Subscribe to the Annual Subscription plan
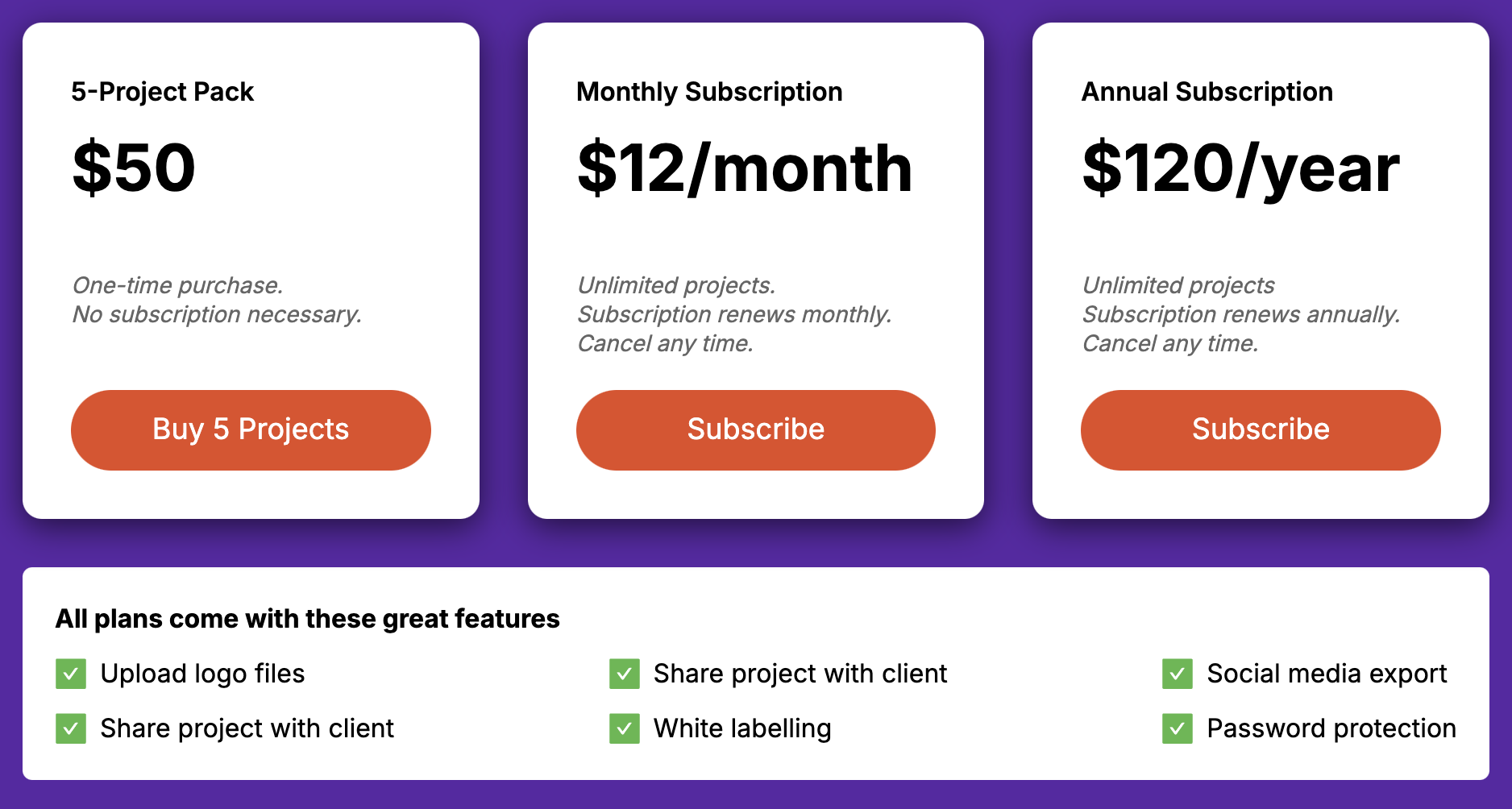 tap(1261, 430)
